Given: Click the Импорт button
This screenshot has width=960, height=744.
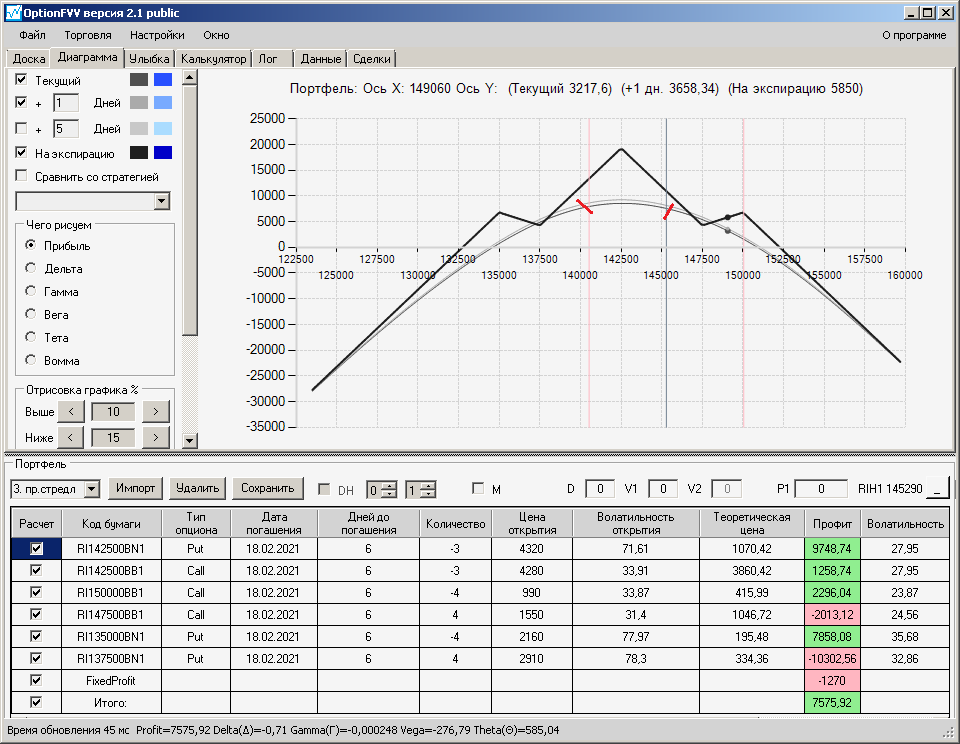Looking at the screenshot, I should (135, 488).
